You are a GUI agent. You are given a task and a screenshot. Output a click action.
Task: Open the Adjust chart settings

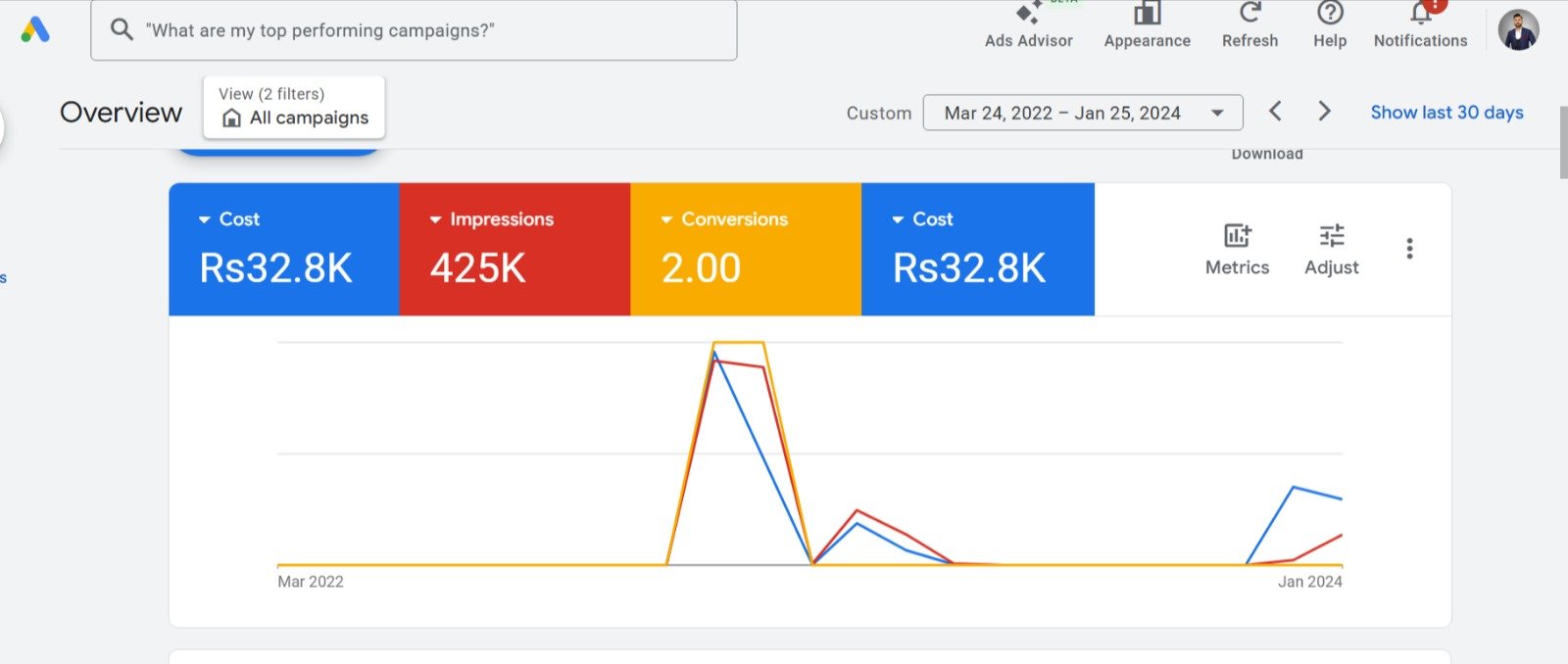pos(1331,249)
